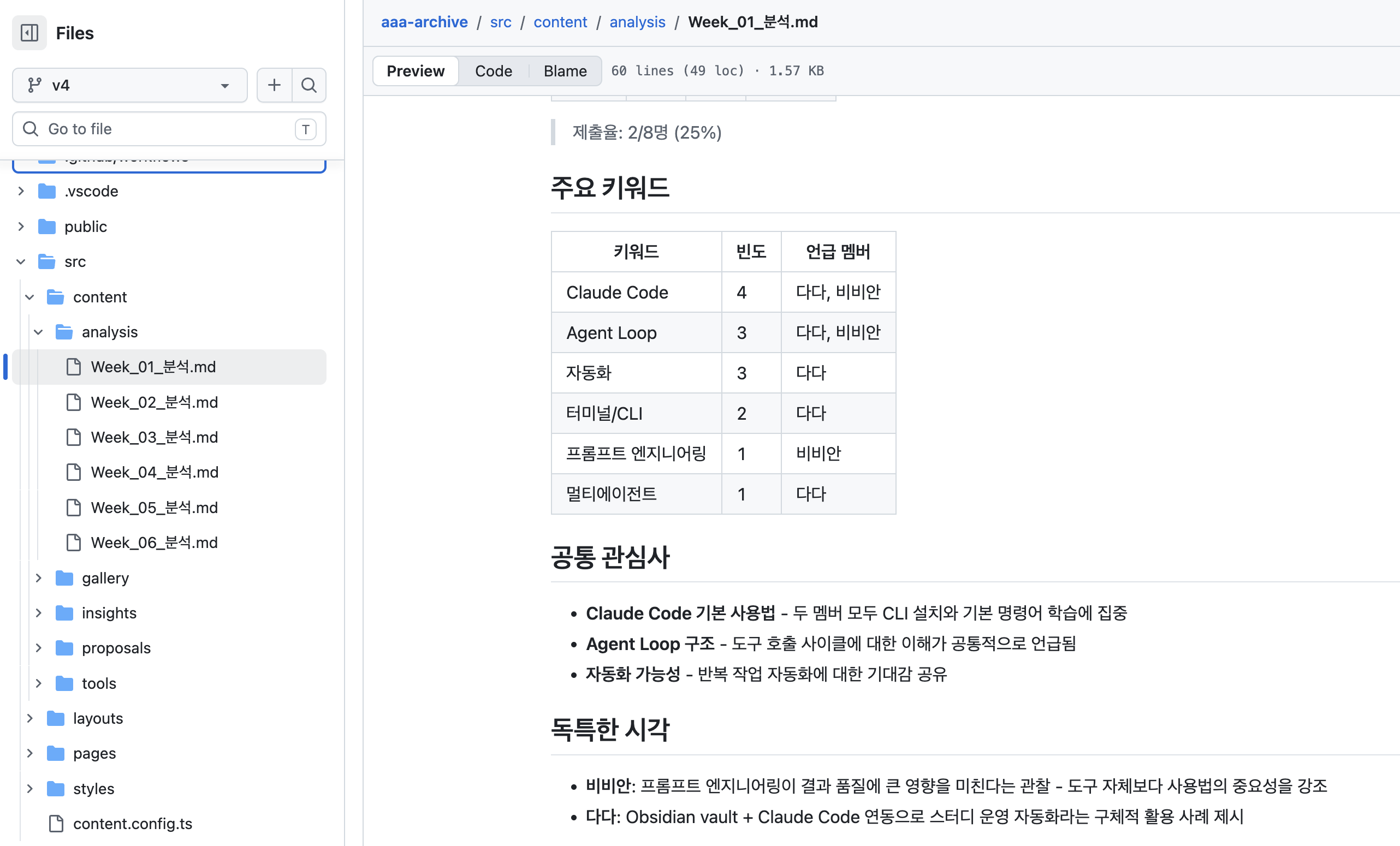
Task: Collapse the src folder chevron
Action: tap(21, 262)
